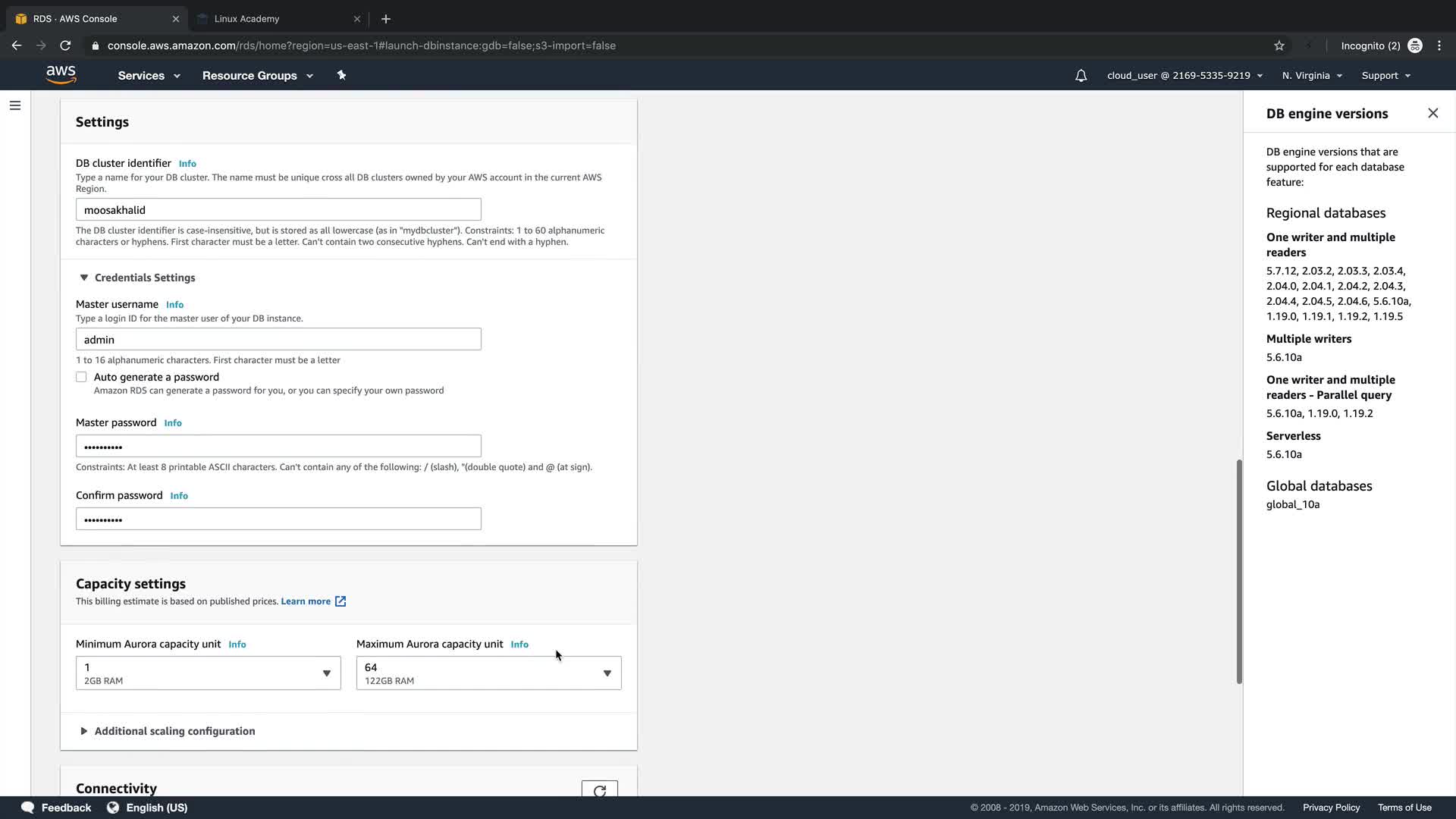1456x819 pixels.
Task: Click the pin shortcuts icon
Action: pyautogui.click(x=341, y=75)
